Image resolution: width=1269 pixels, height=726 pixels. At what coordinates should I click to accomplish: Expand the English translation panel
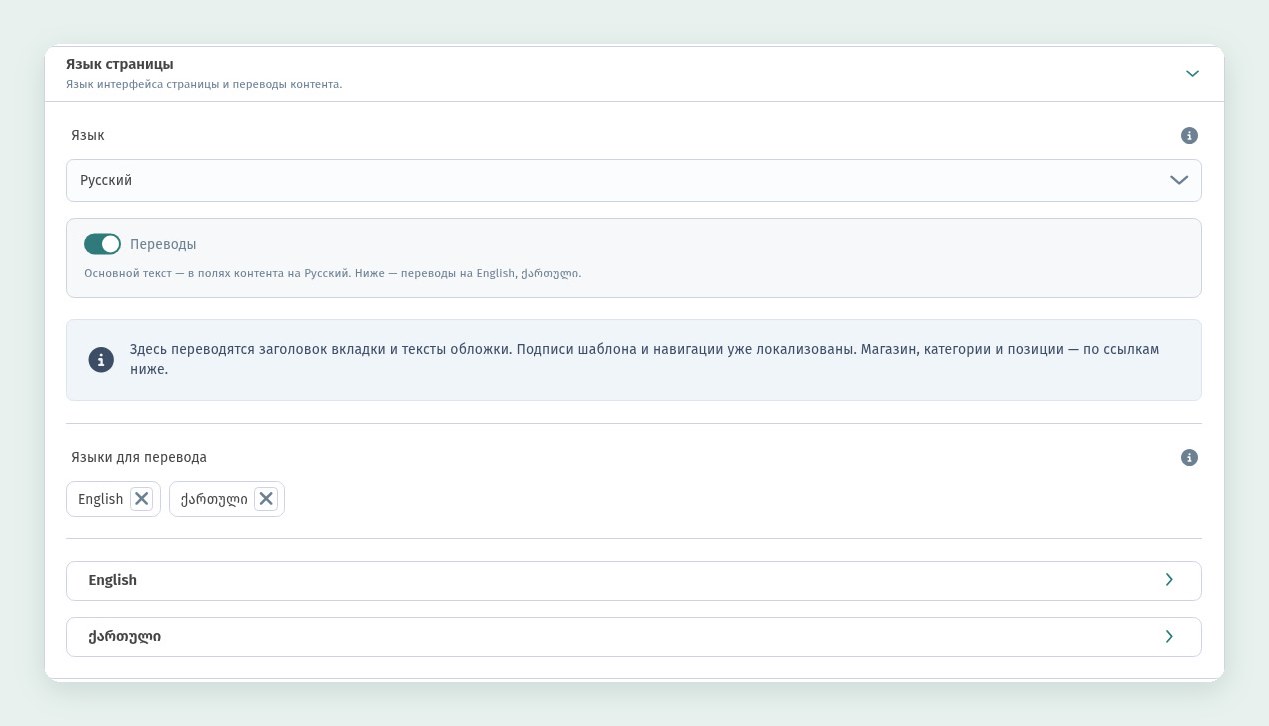point(634,581)
